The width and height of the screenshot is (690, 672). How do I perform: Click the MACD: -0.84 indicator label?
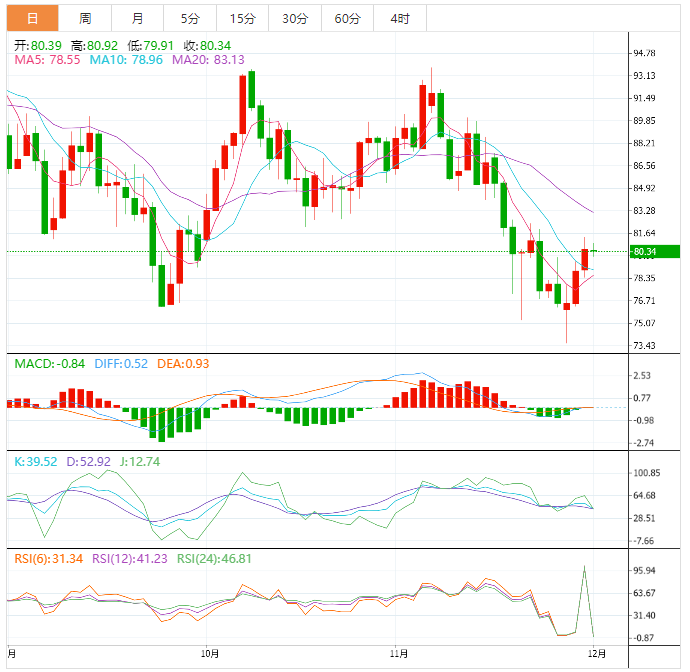click(50, 364)
